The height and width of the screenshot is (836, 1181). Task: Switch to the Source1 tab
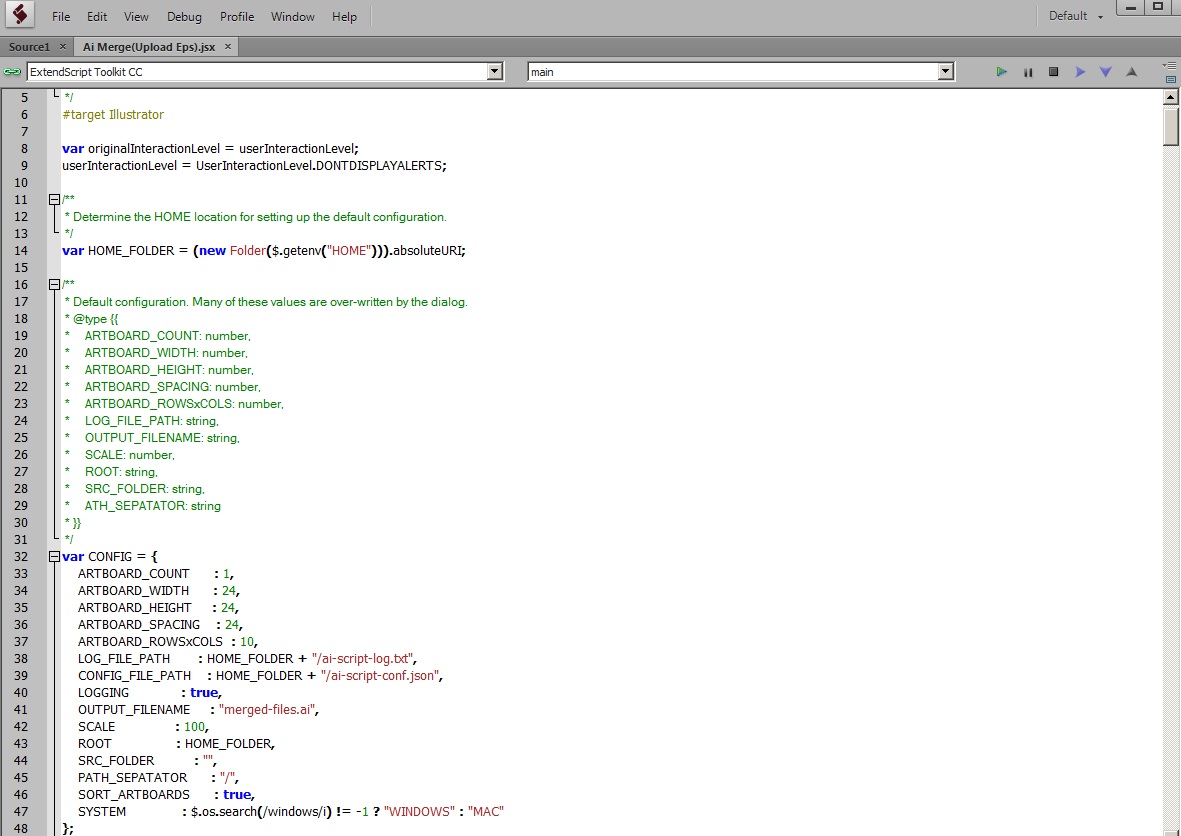click(29, 47)
